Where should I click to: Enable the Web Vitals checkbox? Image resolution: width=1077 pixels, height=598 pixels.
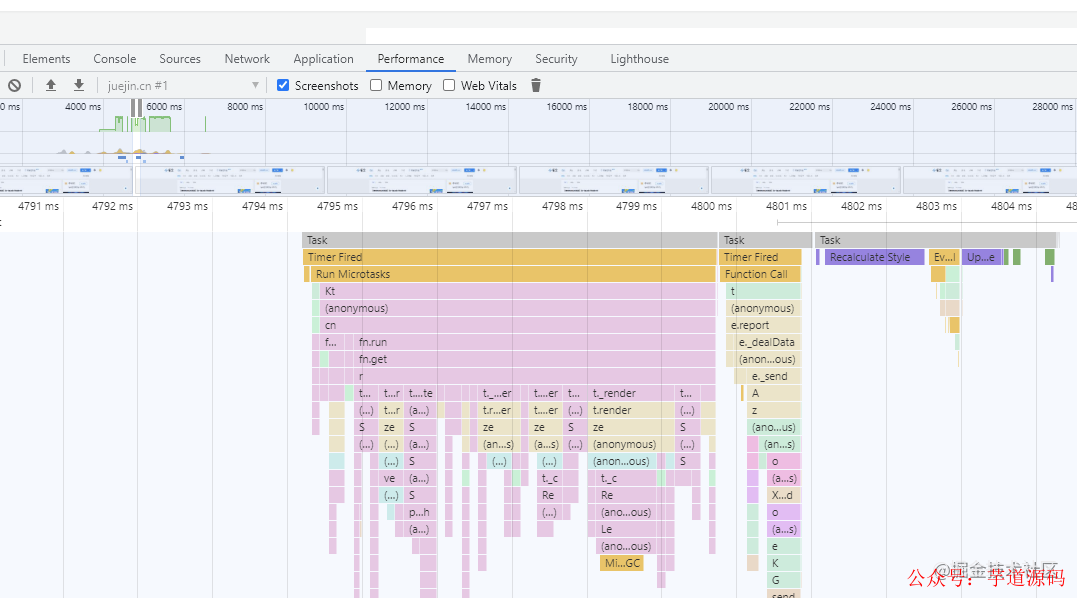449,85
